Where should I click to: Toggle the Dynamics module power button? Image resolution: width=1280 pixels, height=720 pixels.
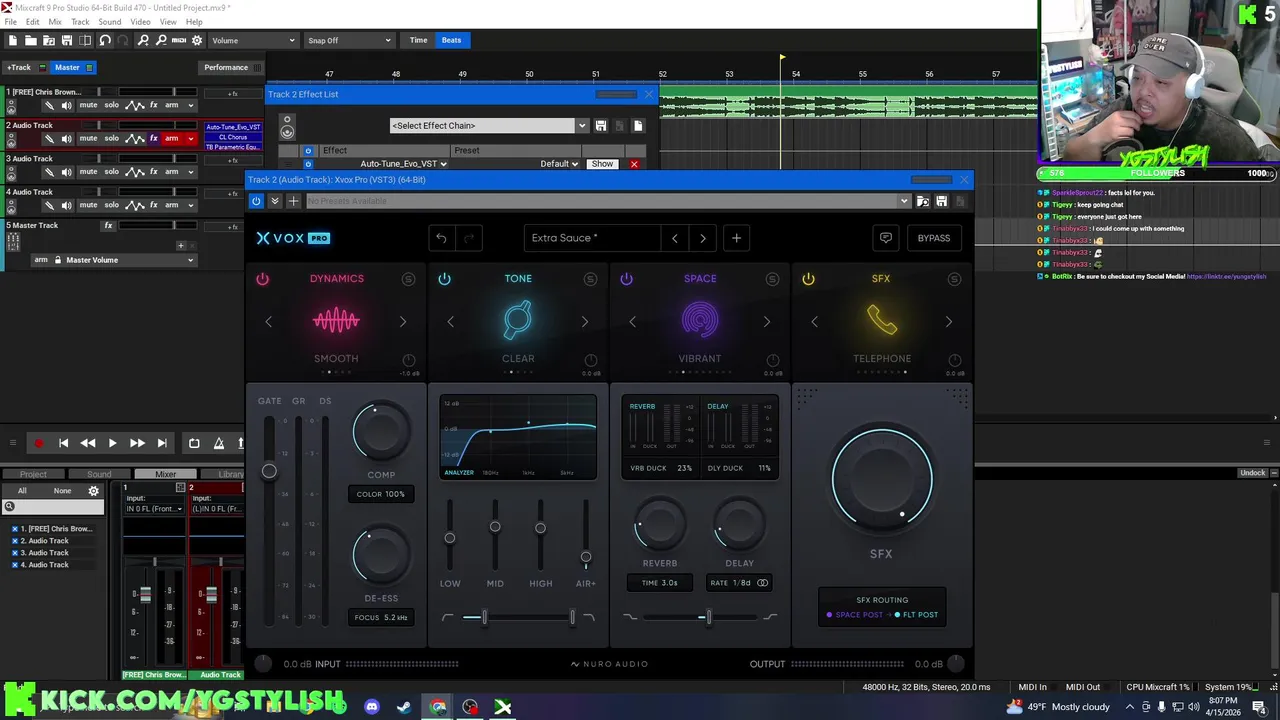click(x=262, y=279)
